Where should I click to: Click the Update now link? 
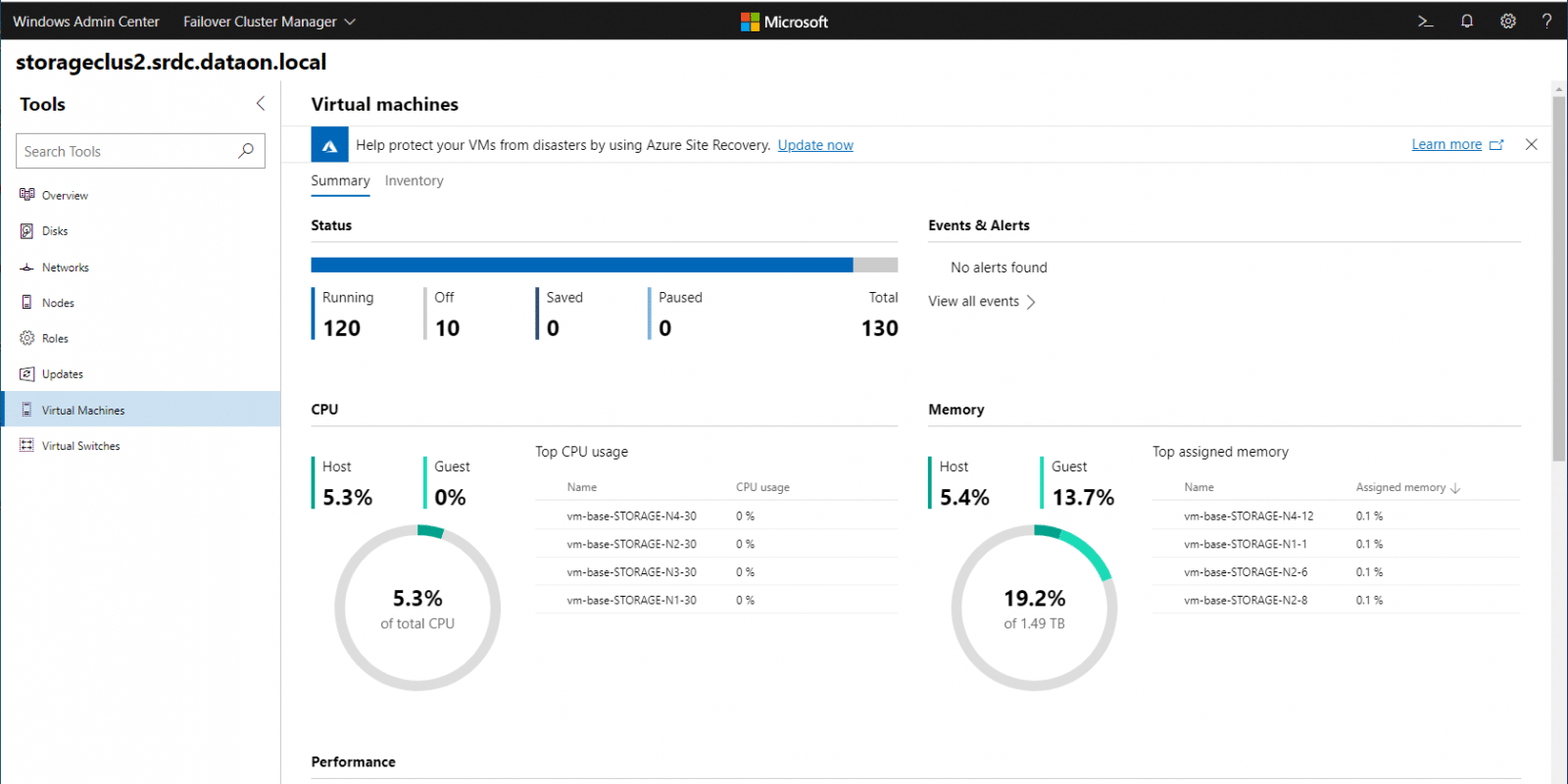[815, 145]
